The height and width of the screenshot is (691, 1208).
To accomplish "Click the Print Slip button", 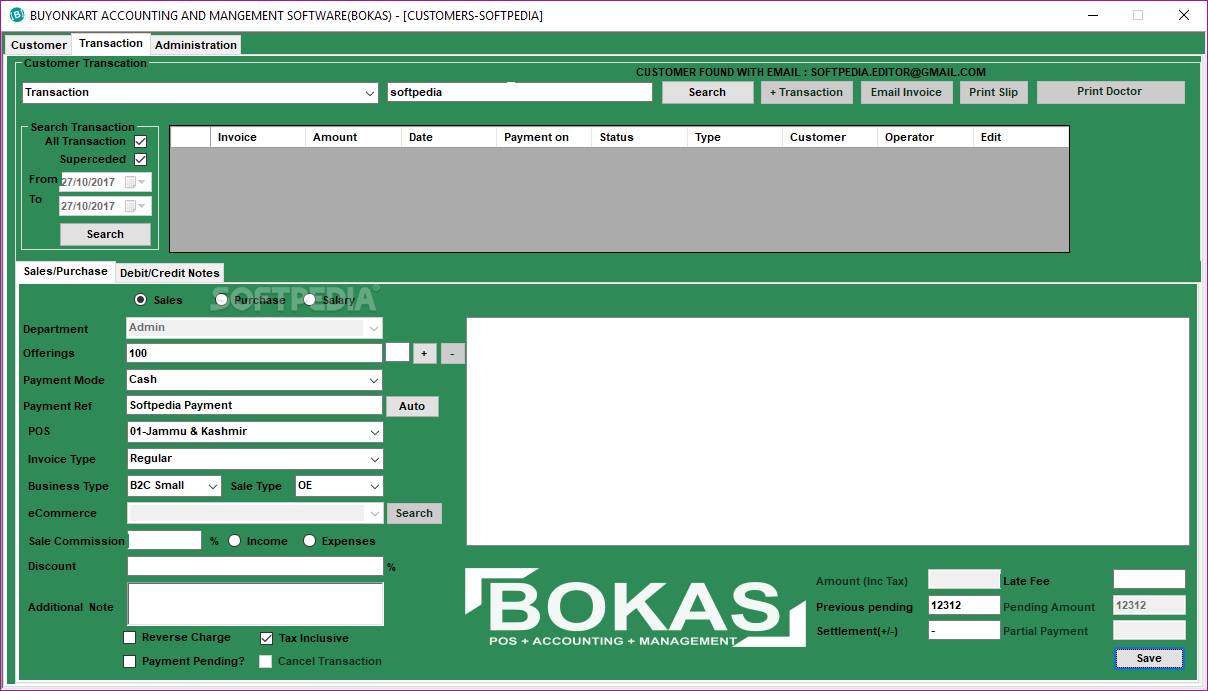I will [x=993, y=92].
